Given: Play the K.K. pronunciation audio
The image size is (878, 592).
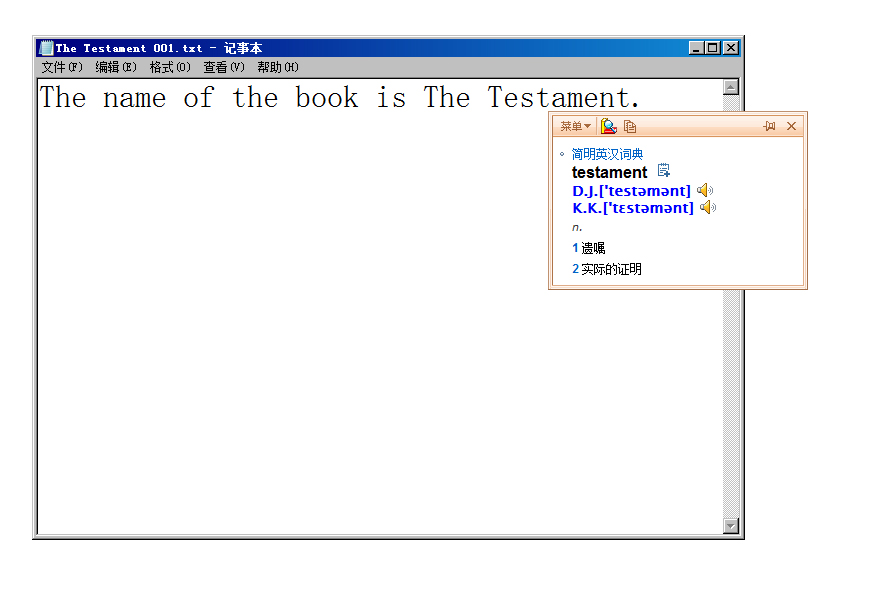Looking at the screenshot, I should coord(708,207).
